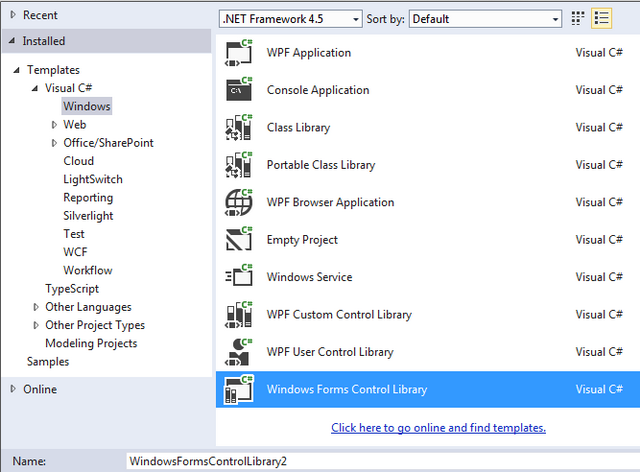The image size is (640, 472).
Task: Click the Empty Project template icon
Action: [239, 240]
